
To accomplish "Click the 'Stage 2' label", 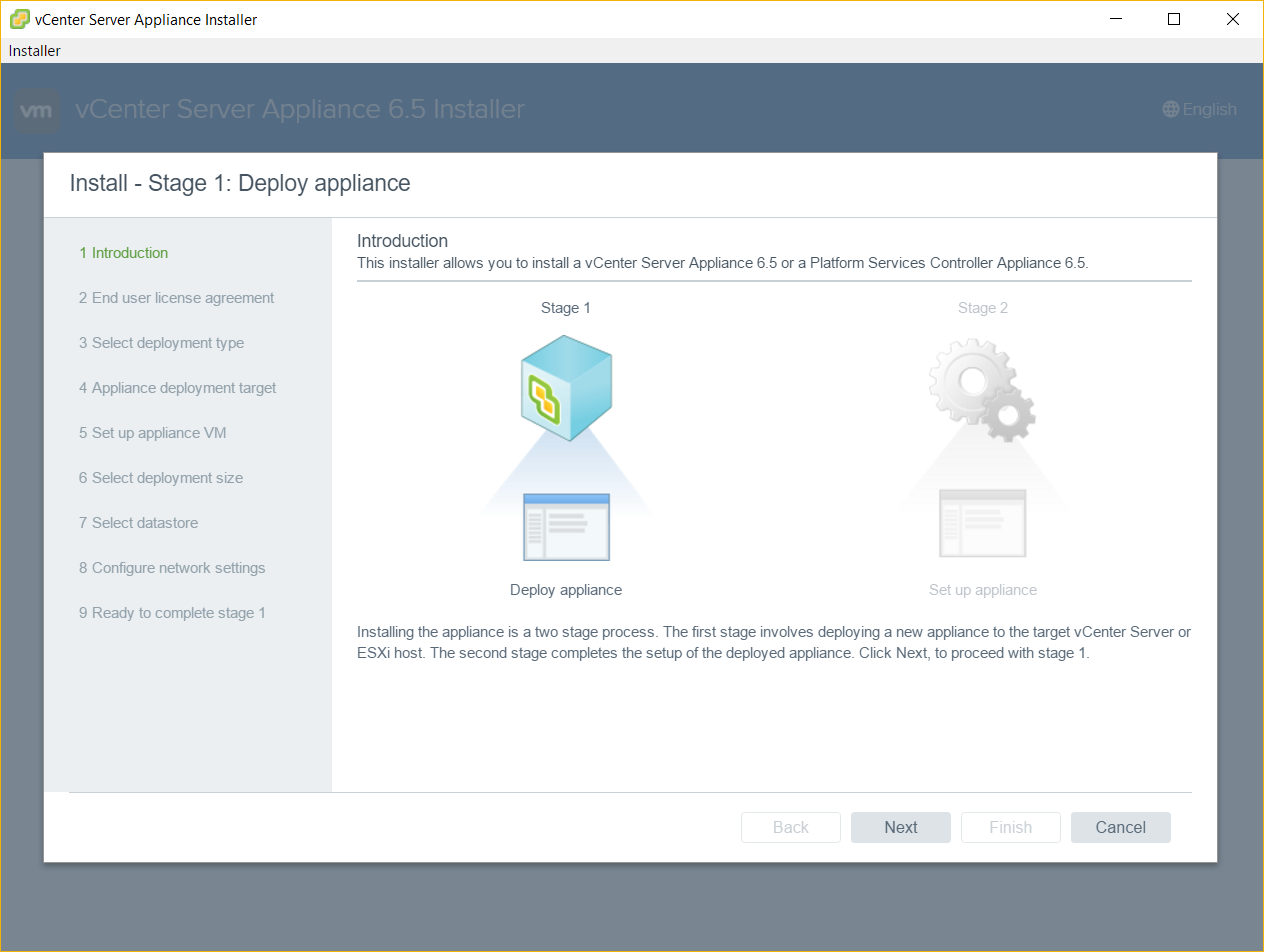I will (x=983, y=308).
